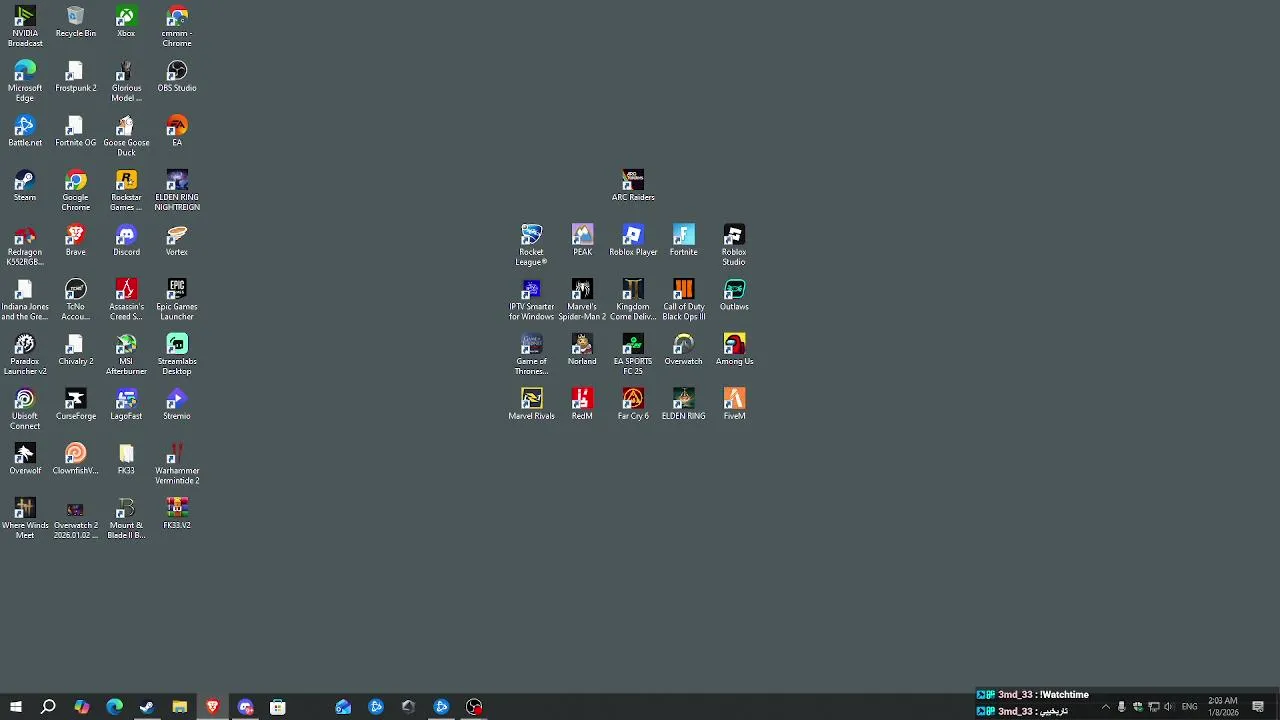Select the Redragon K552RGB desktop icon

coord(25,245)
